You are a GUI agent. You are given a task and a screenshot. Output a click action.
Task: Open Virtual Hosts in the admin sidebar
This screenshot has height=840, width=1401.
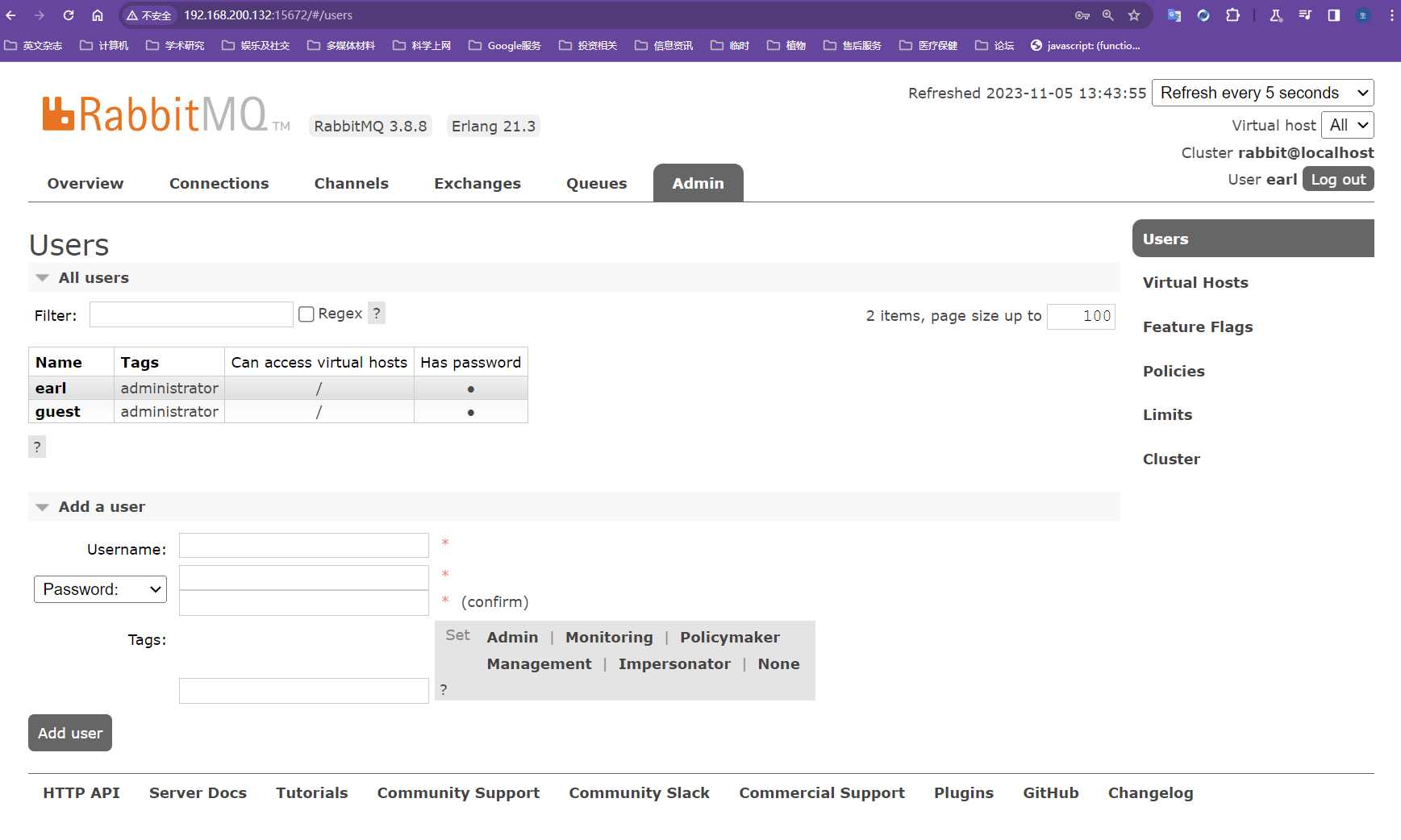(1195, 283)
